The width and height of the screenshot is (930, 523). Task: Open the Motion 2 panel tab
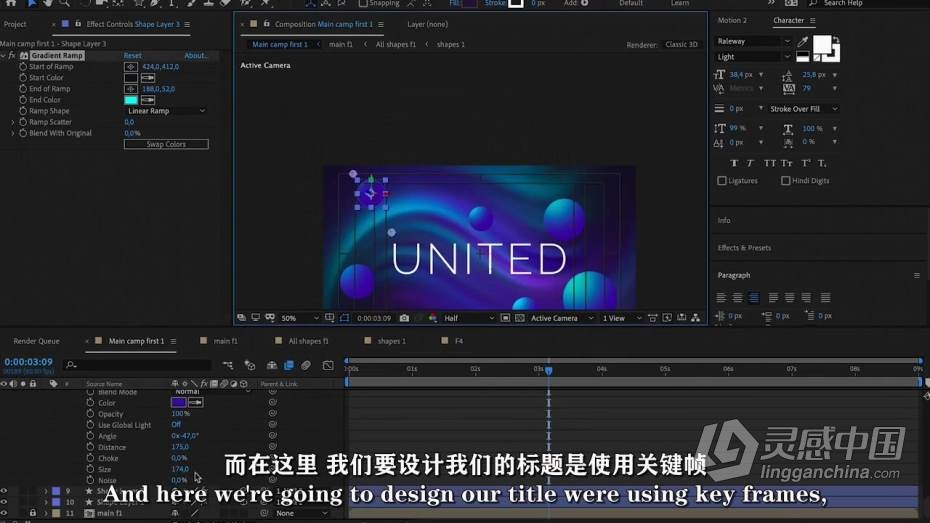(x=732, y=20)
